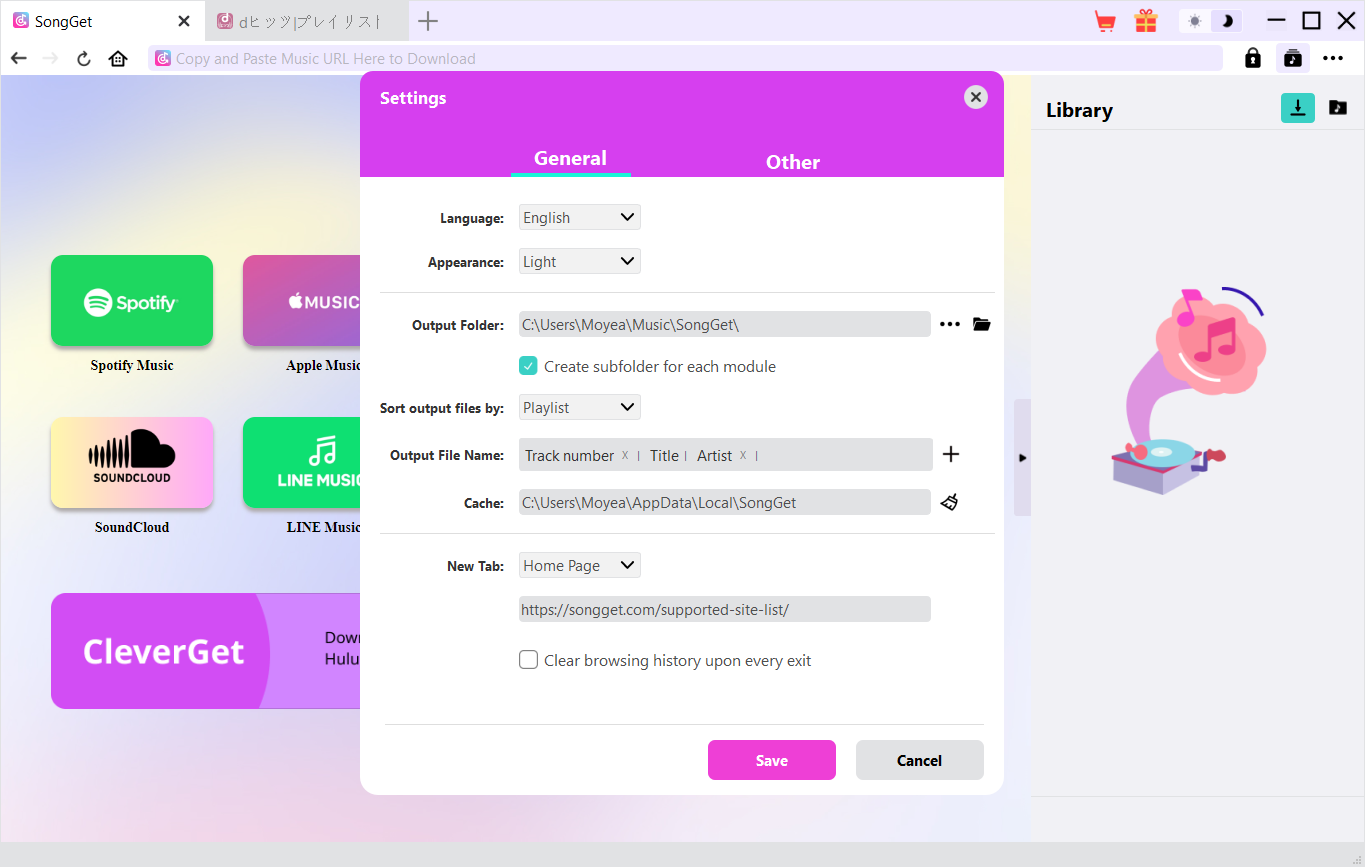The image size is (1365, 867).
Task: Open the music library icon in toolbar
Action: point(1292,58)
